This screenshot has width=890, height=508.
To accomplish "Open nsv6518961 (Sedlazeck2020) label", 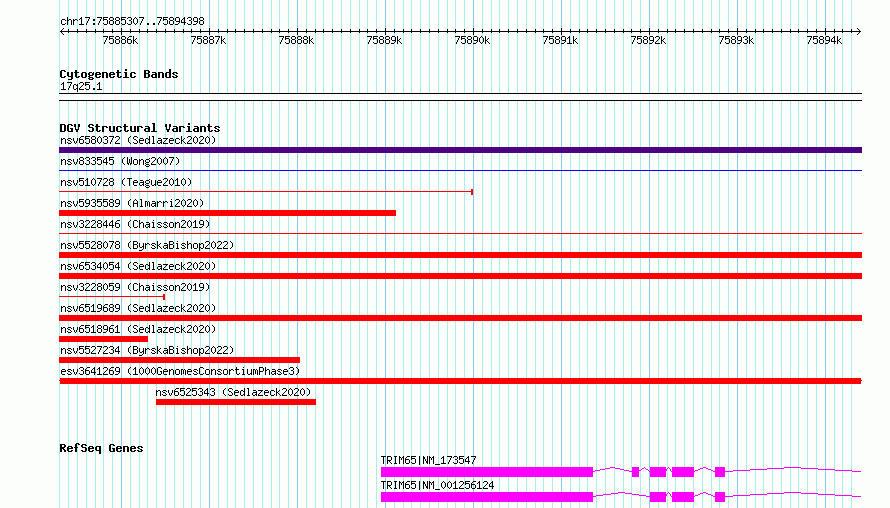I will tap(138, 329).
